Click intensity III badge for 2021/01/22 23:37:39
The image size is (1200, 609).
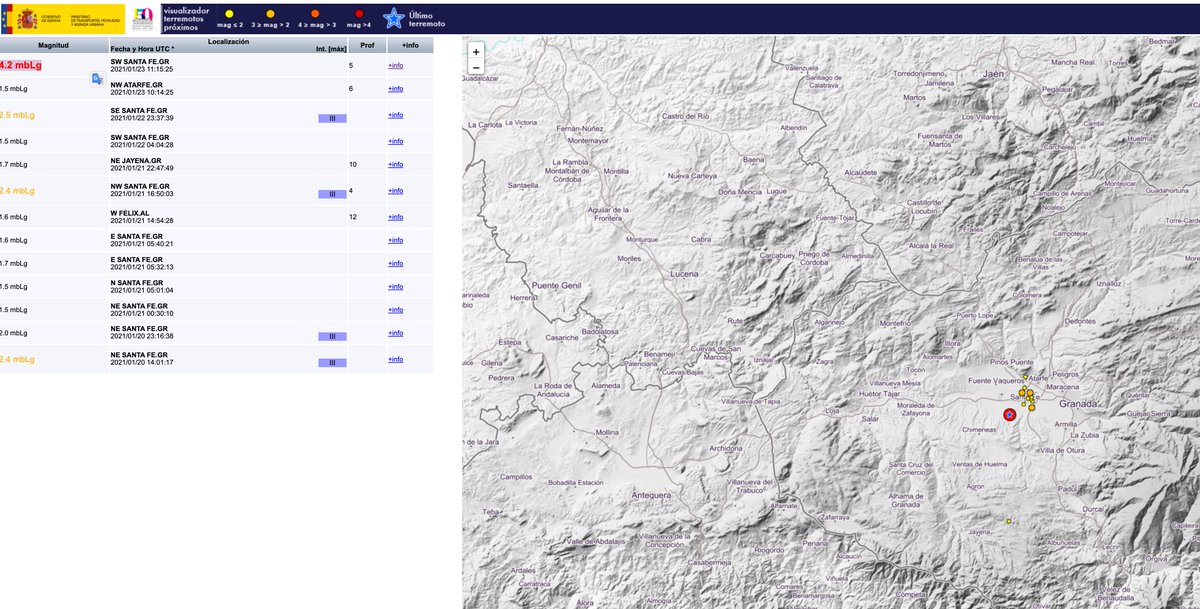coord(332,118)
